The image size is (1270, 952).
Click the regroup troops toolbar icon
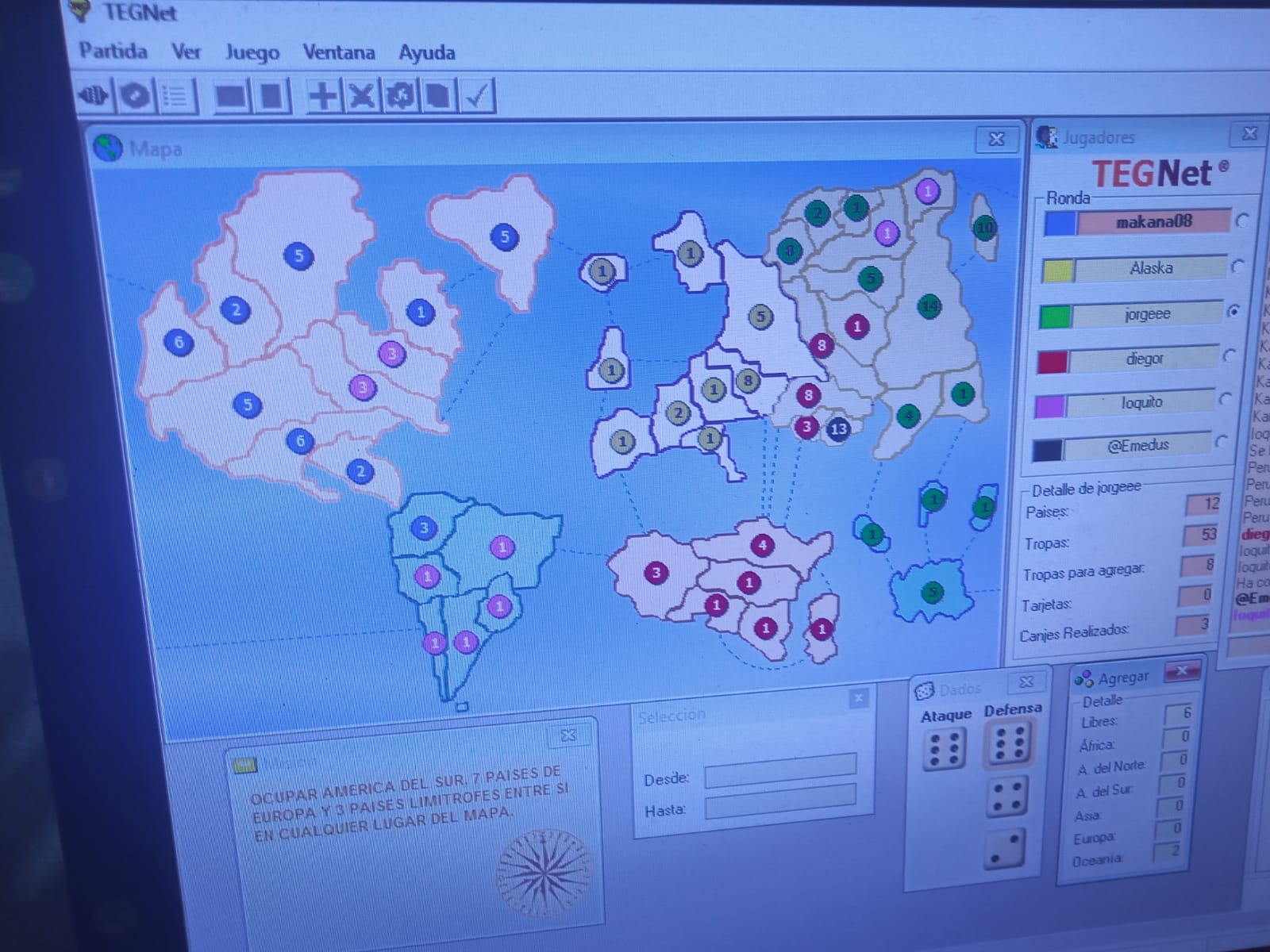pyautogui.click(x=400, y=96)
